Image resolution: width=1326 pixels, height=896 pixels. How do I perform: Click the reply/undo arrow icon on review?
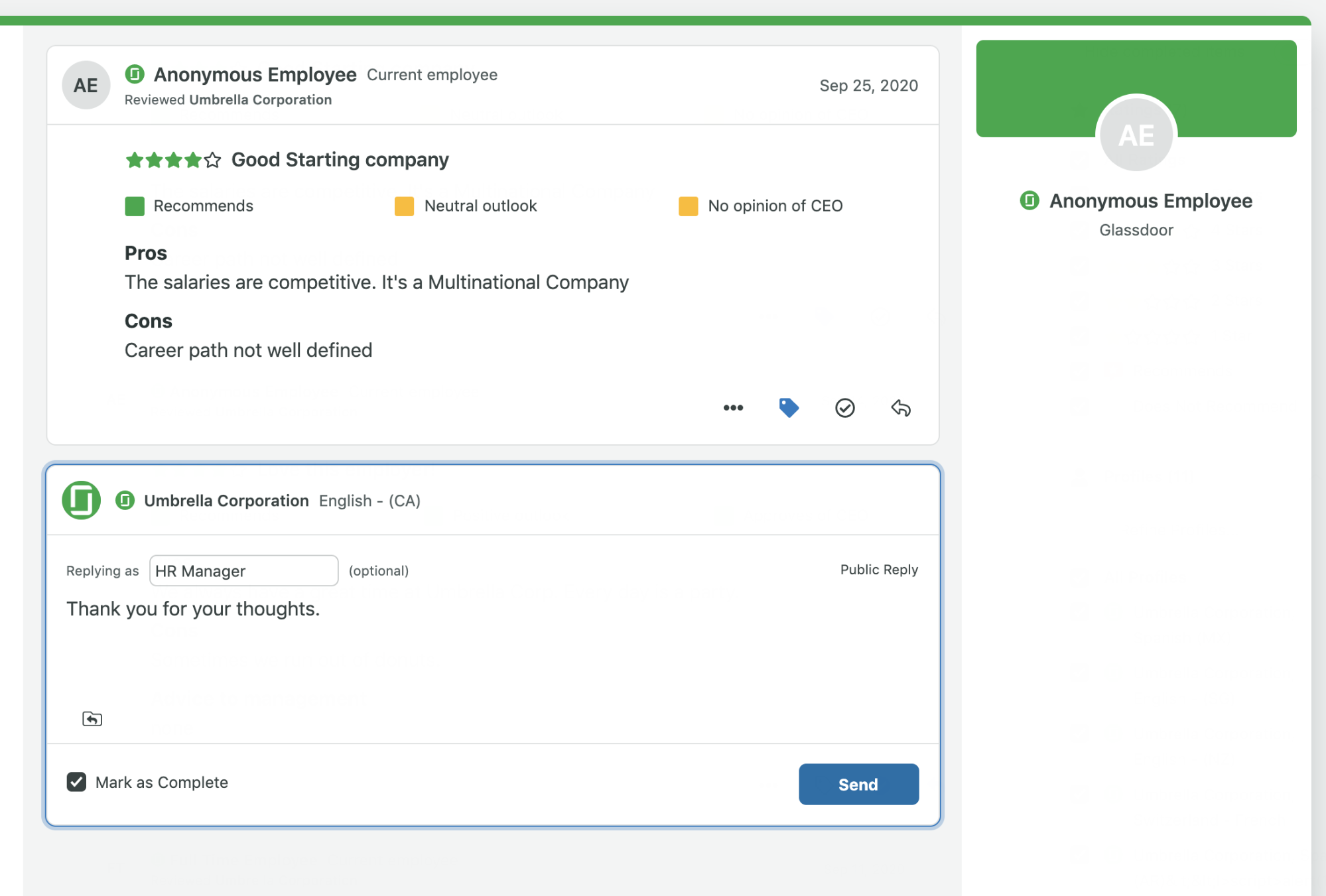pos(900,407)
